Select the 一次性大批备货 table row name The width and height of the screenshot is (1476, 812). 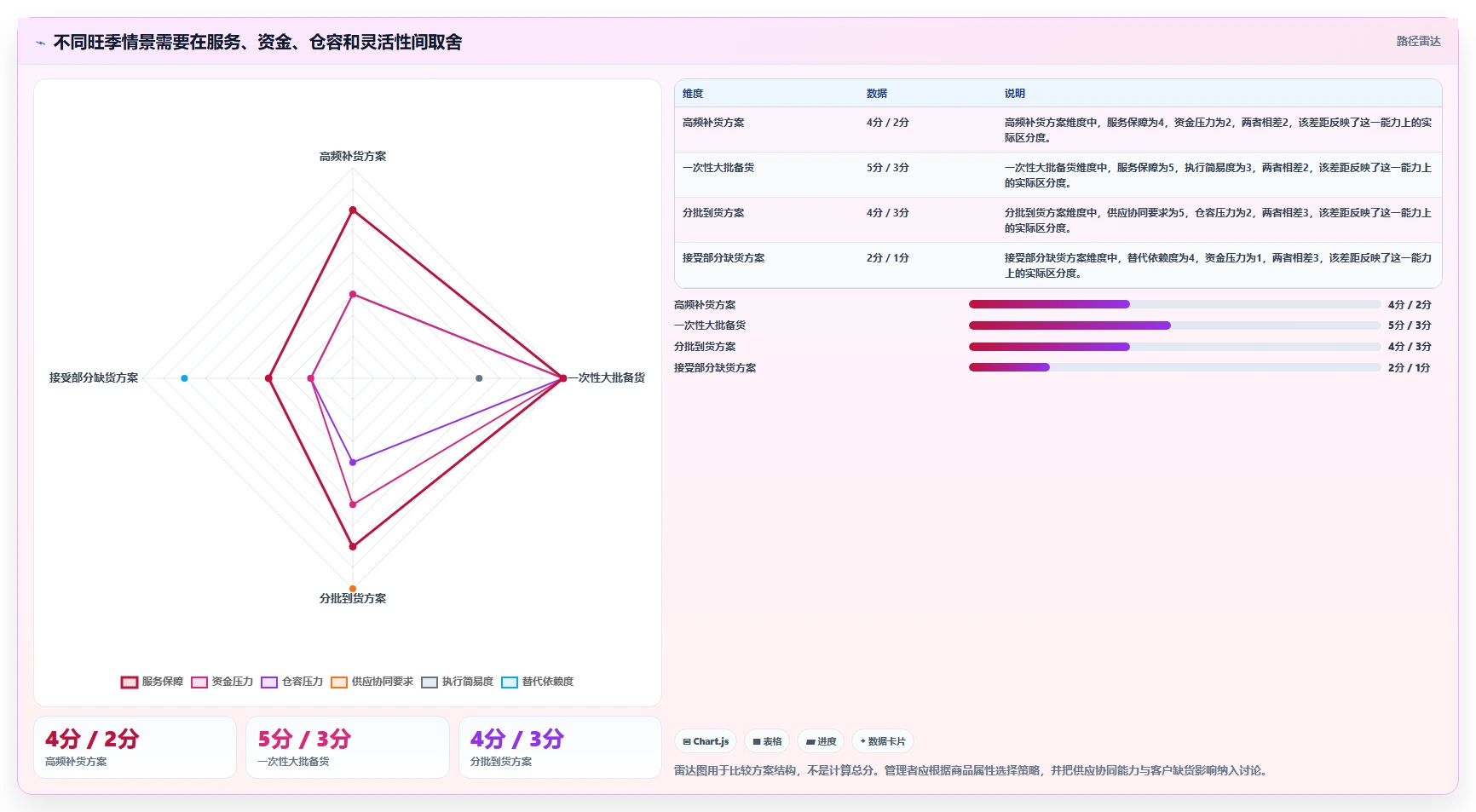(718, 168)
